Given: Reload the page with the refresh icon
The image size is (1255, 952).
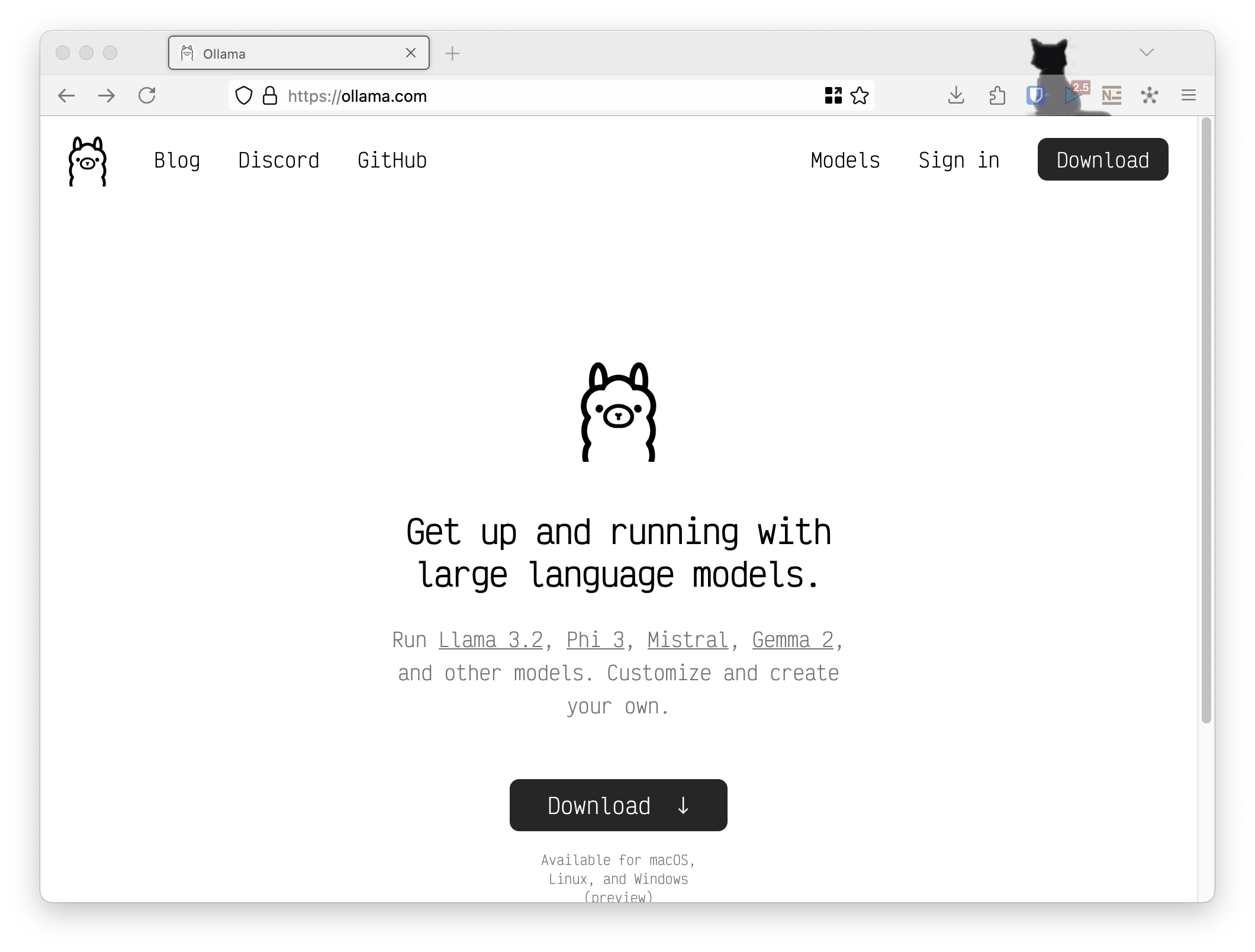Looking at the screenshot, I should pyautogui.click(x=147, y=95).
